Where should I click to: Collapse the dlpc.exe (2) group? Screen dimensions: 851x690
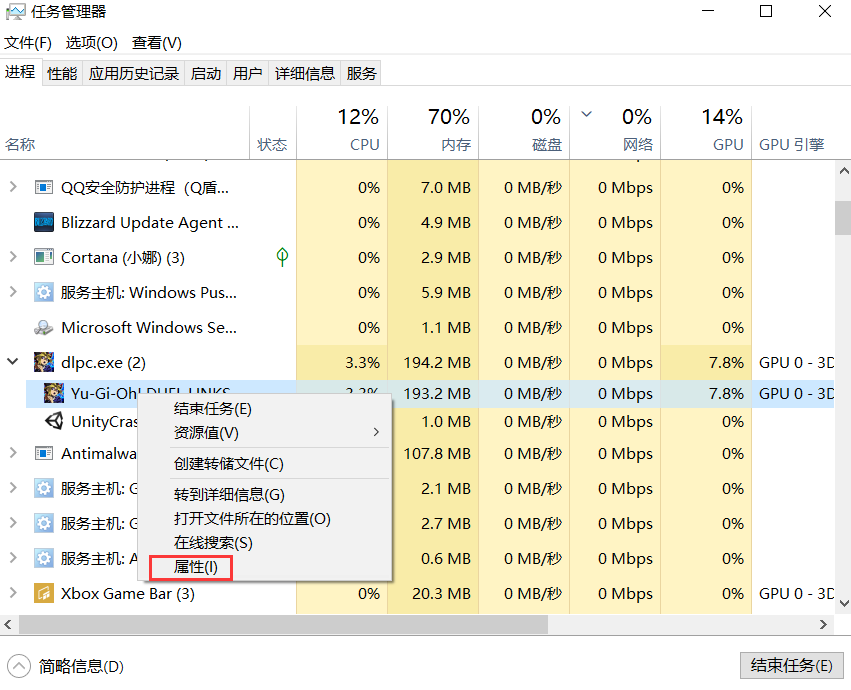pos(13,362)
